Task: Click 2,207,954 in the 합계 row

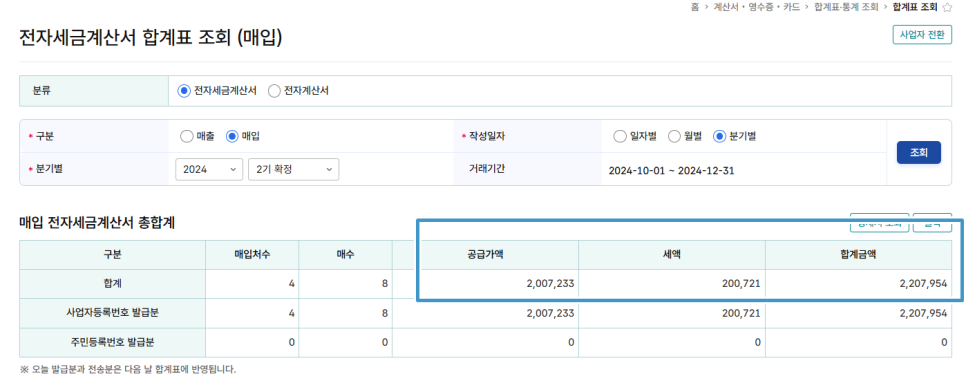Action: pos(923,284)
